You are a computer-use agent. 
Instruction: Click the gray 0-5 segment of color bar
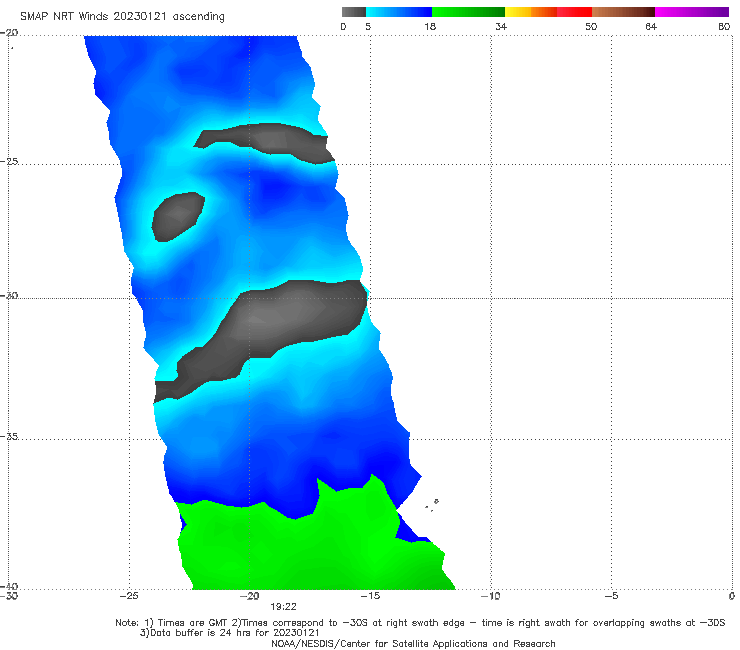coord(354,12)
